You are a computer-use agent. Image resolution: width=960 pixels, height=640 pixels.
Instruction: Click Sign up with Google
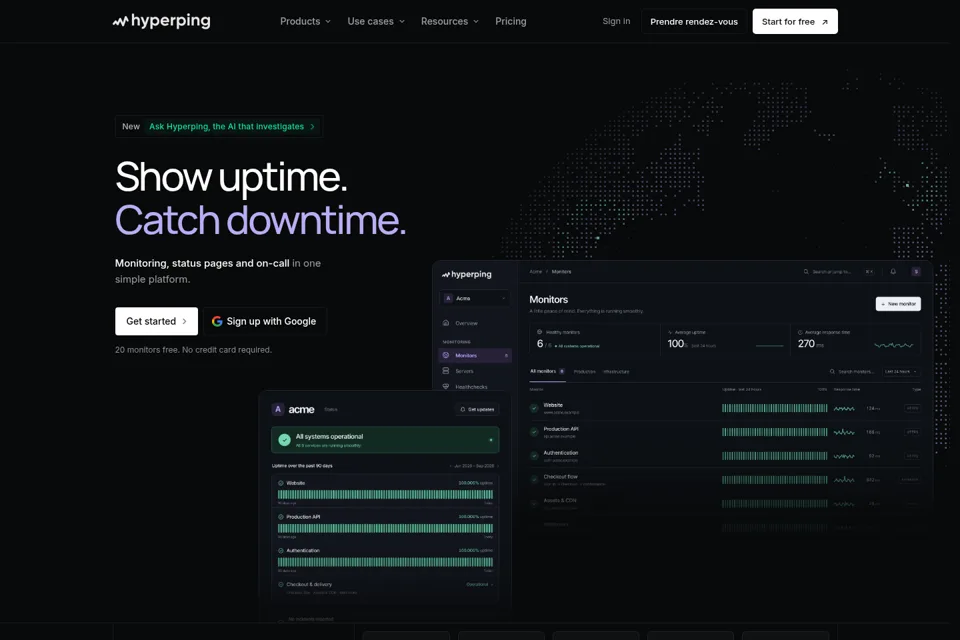tap(264, 321)
